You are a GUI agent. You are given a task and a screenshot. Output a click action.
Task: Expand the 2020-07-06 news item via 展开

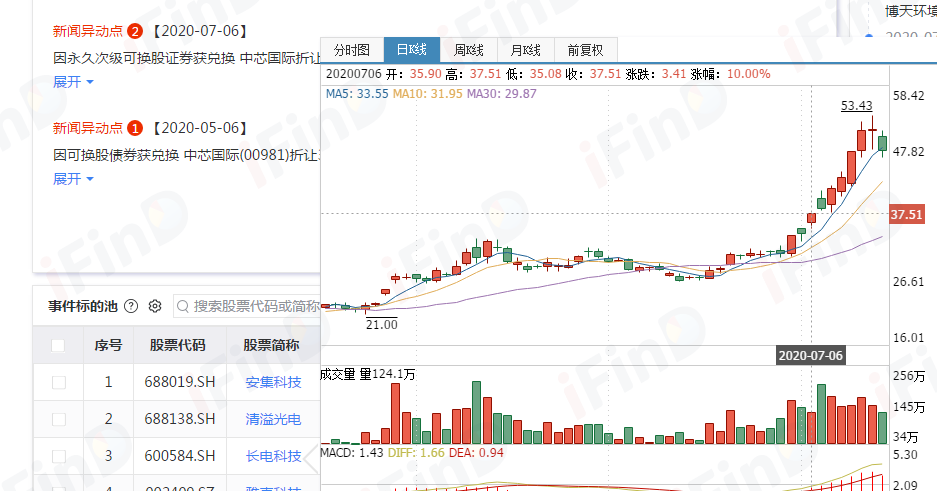click(x=73, y=82)
